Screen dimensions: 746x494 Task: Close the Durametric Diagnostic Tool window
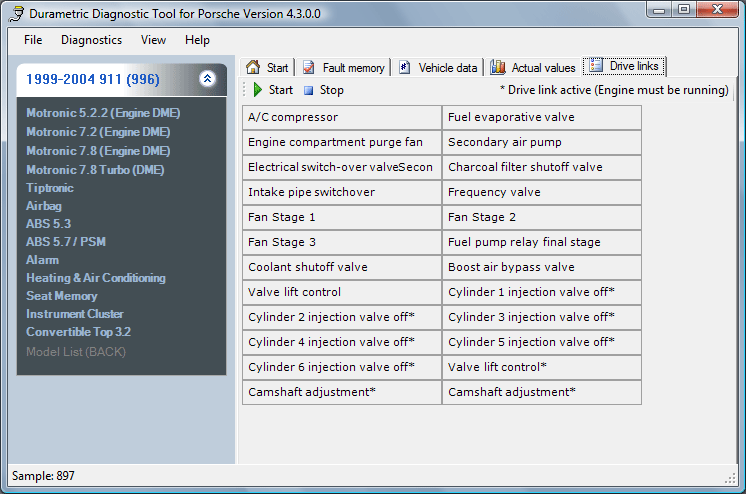[718, 10]
